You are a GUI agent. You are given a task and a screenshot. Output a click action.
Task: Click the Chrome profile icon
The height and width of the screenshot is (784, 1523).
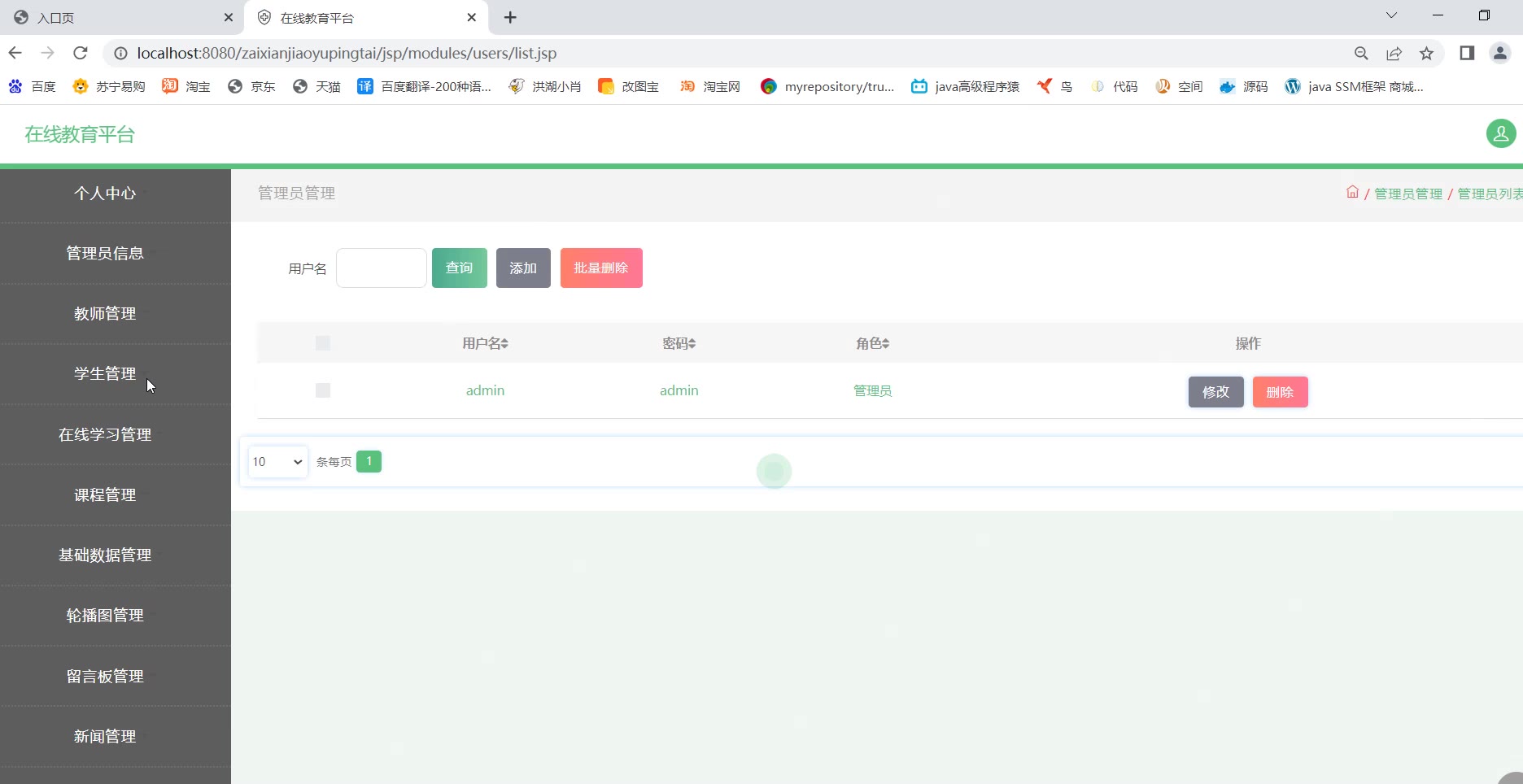tap(1499, 53)
